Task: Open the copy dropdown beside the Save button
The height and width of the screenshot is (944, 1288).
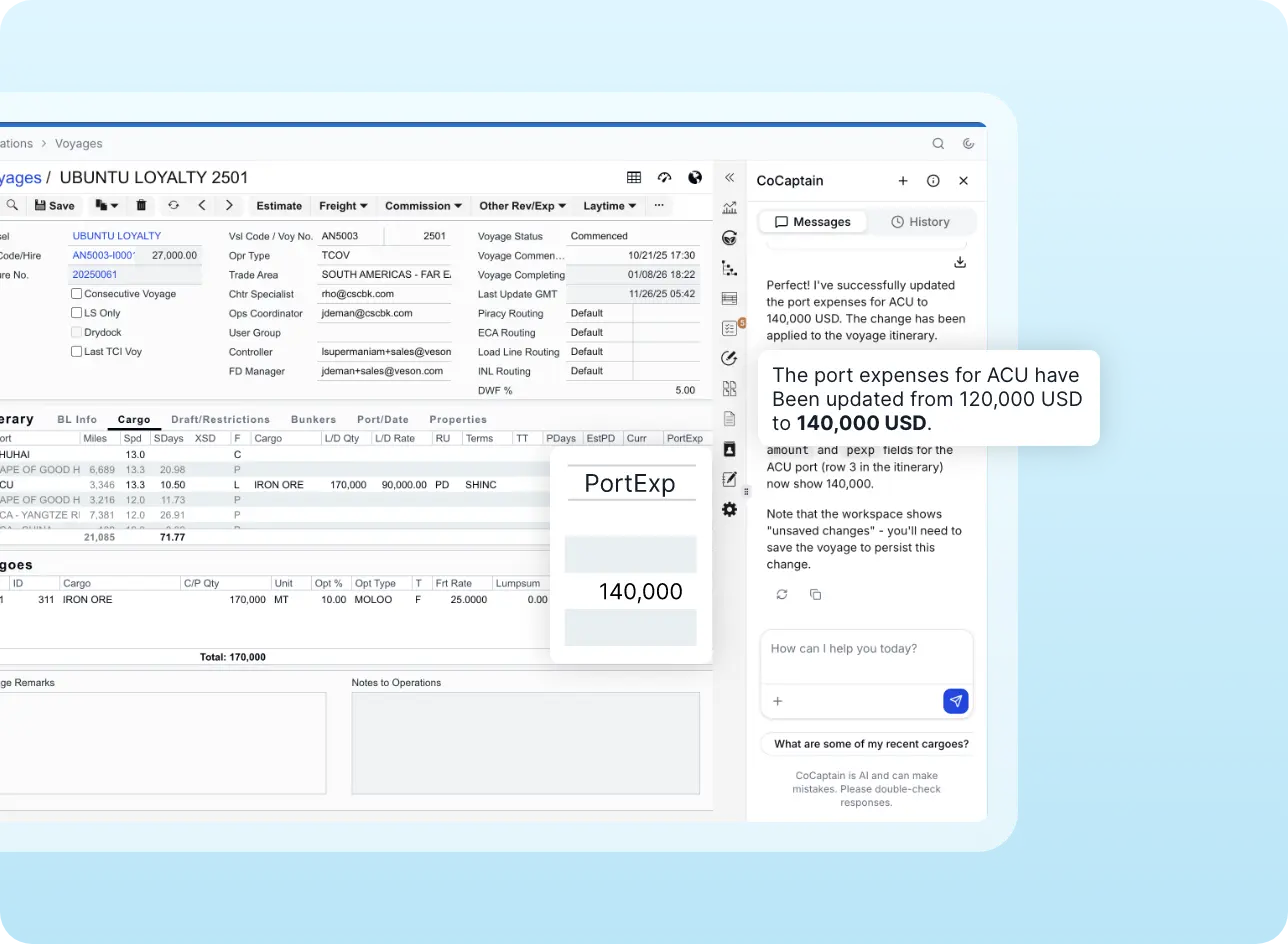Action: pos(107,205)
